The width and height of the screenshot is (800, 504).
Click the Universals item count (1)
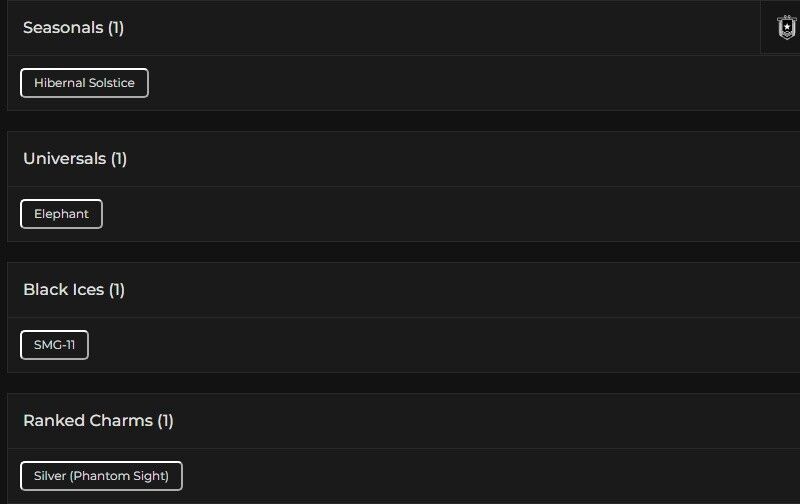point(119,159)
